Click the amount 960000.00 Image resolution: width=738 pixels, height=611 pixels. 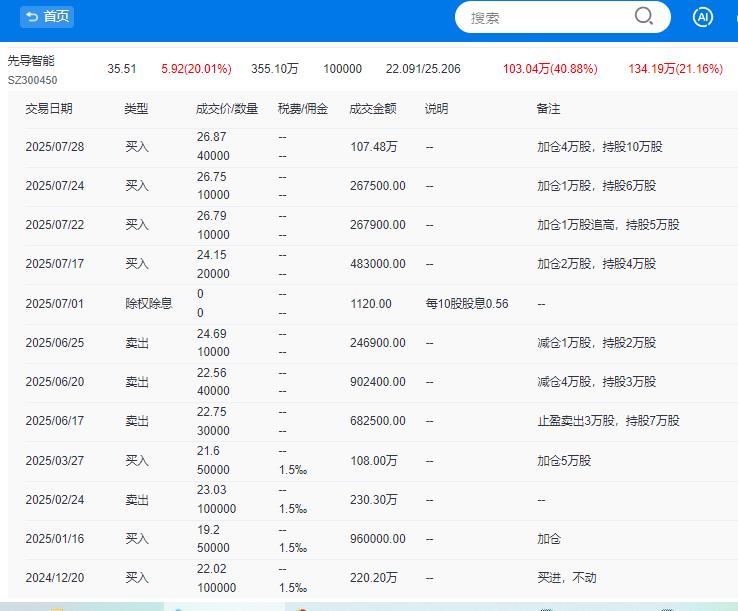(377, 539)
